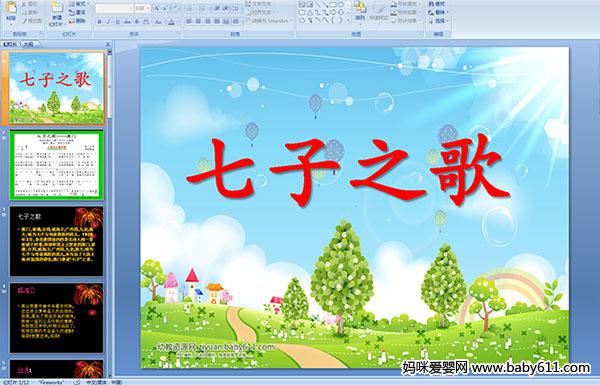Expand the Replace dropdown arrow
Viewport: 600px width, 385px height.
(x=447, y=12)
